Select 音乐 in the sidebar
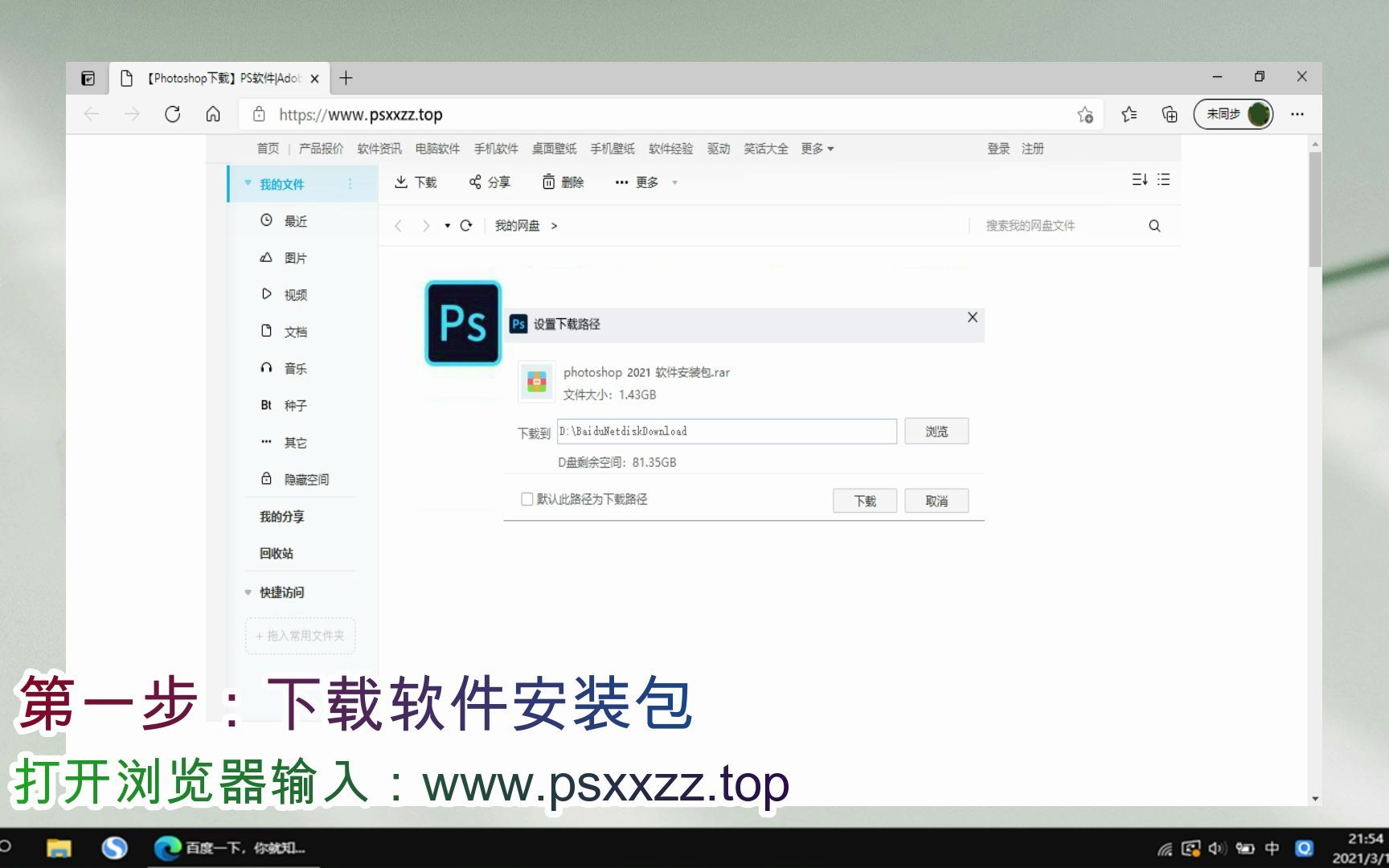Image resolution: width=1389 pixels, height=868 pixels. (x=296, y=369)
